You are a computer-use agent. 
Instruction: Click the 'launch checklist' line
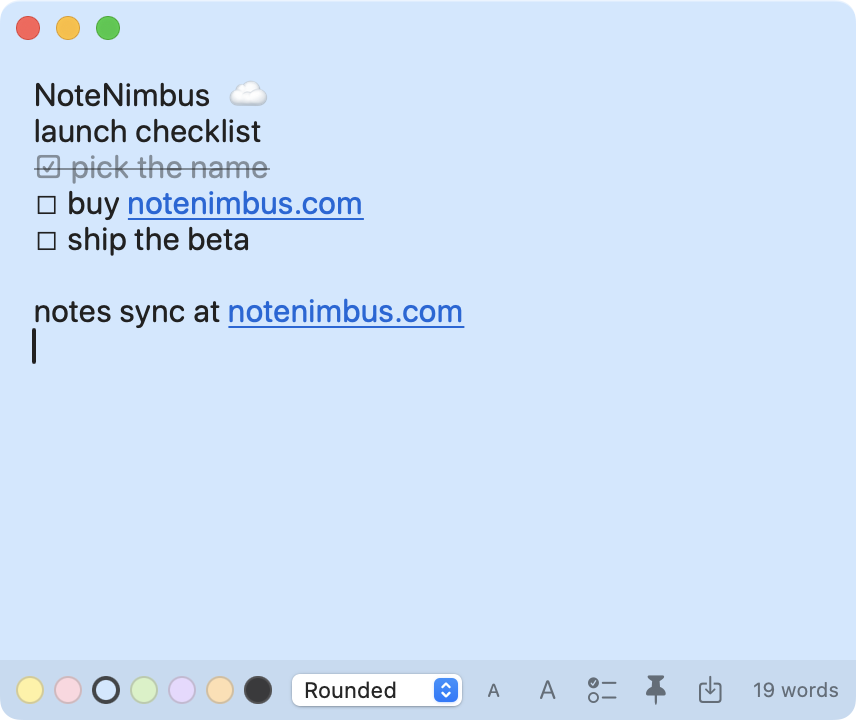(x=147, y=132)
